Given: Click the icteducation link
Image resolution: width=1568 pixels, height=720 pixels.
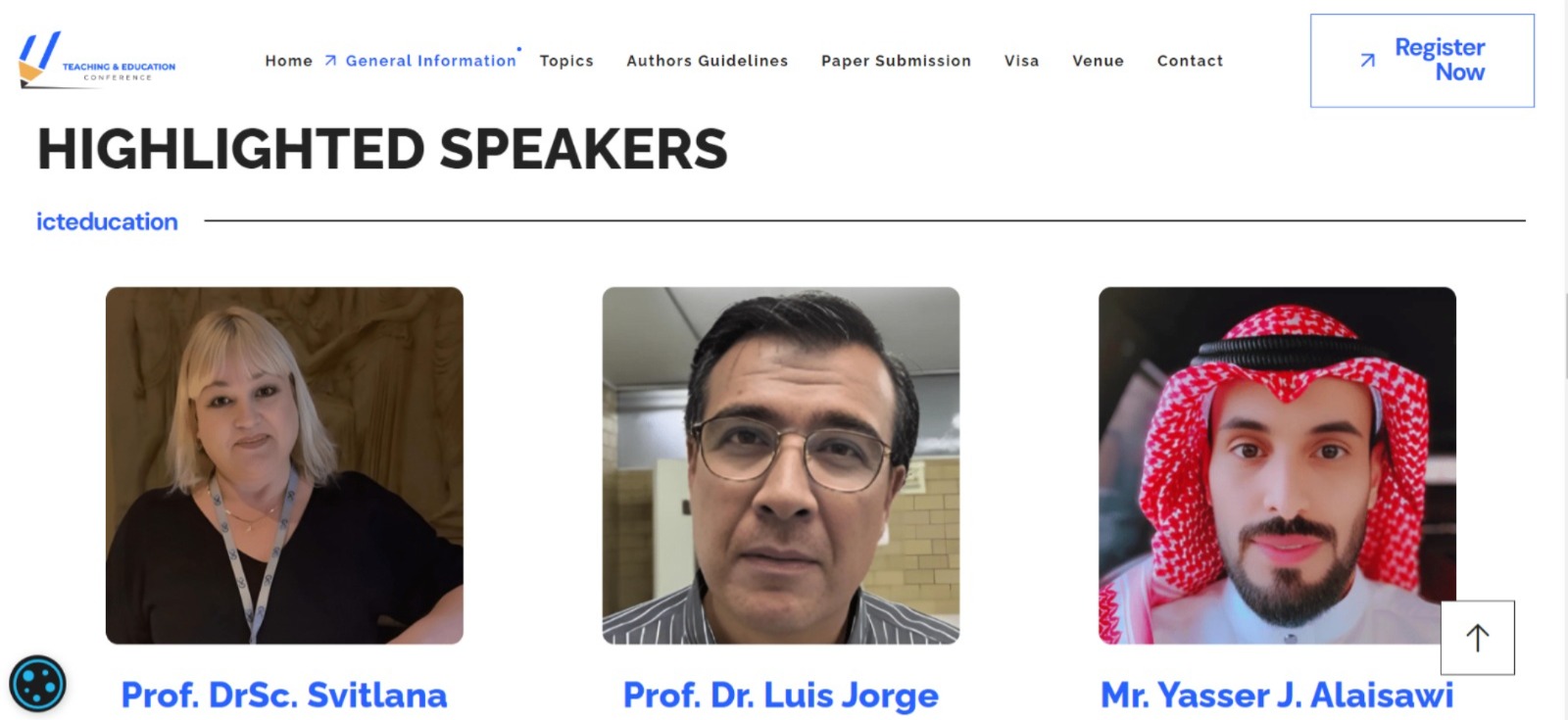Looking at the screenshot, I should (107, 221).
